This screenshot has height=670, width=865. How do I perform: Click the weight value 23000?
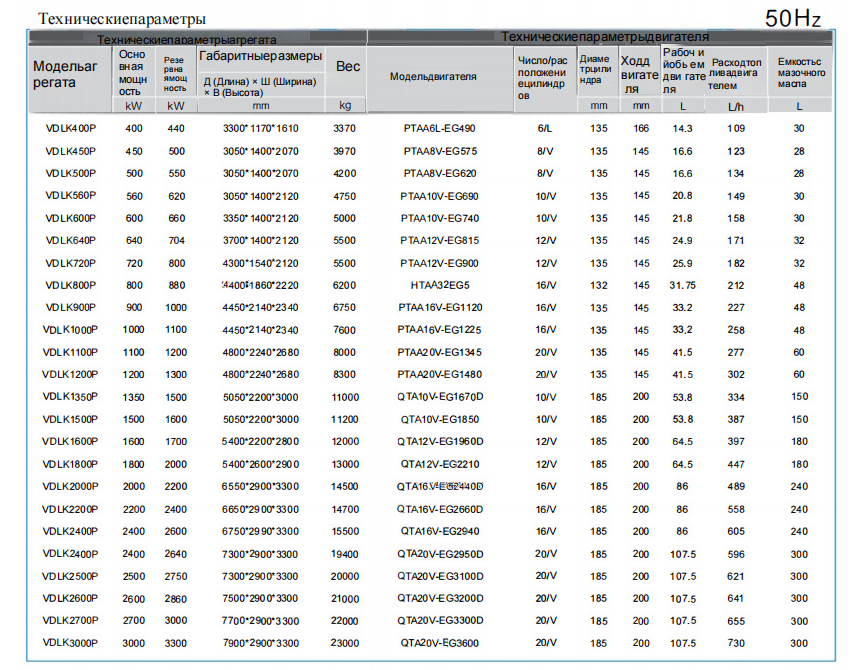click(344, 643)
